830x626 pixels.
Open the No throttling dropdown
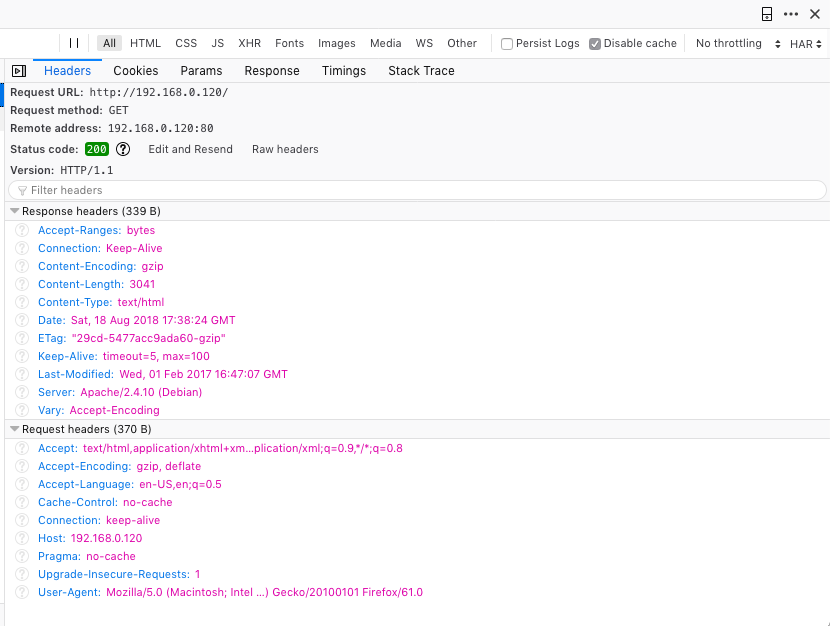729,43
